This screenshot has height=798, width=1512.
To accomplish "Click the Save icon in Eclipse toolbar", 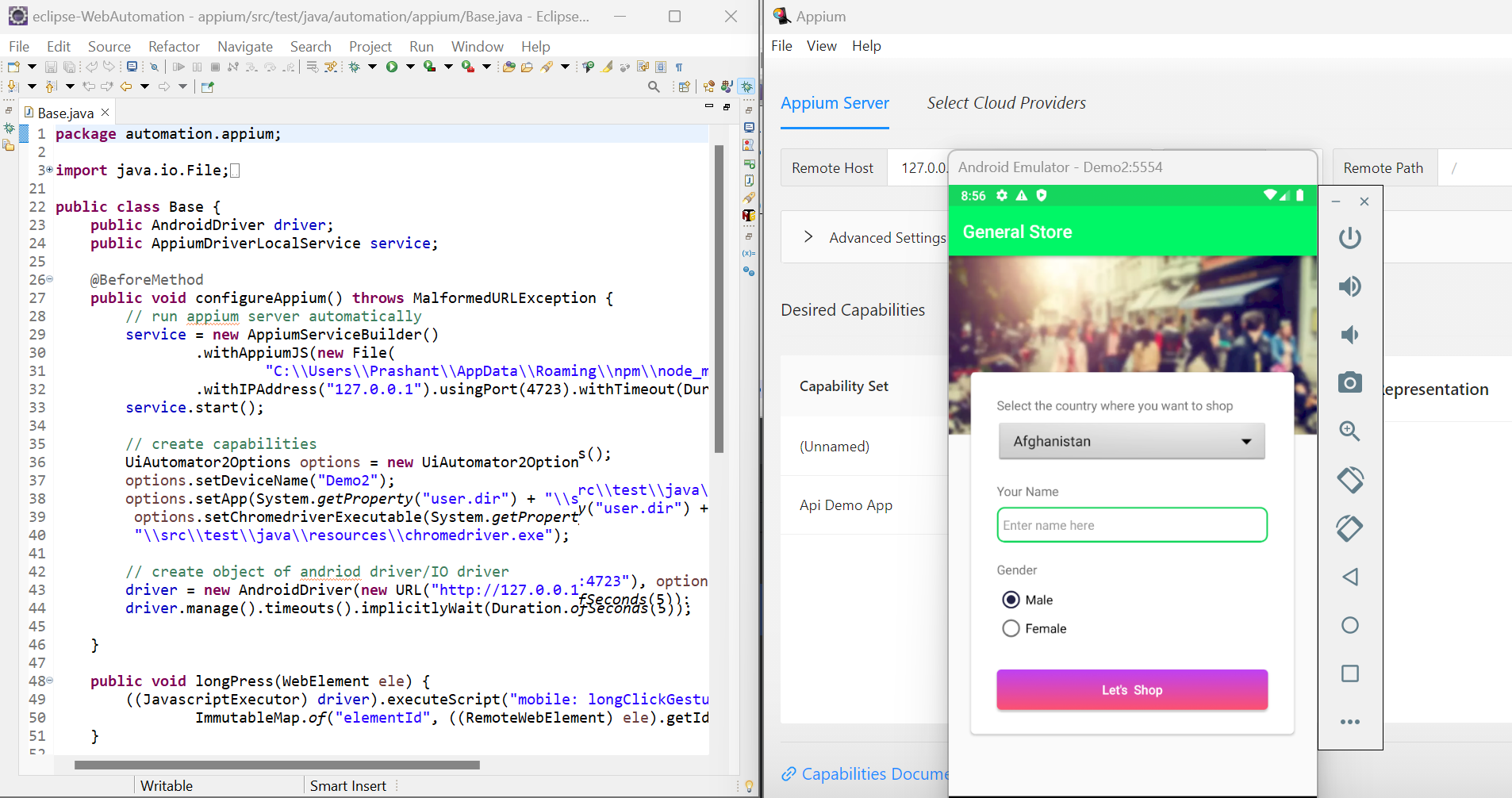I will pyautogui.click(x=51, y=67).
